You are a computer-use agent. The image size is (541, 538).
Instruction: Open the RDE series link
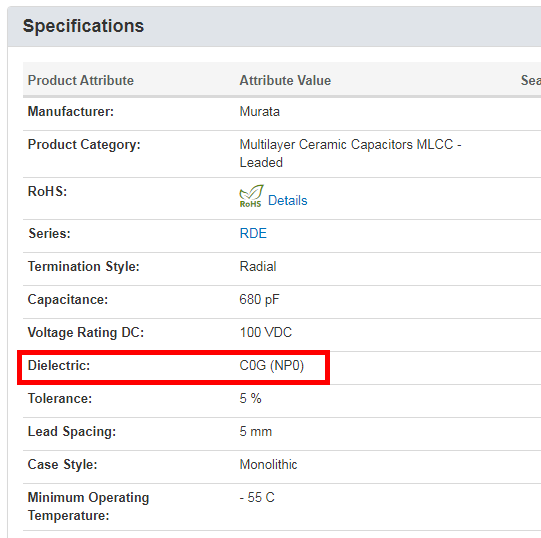[x=253, y=234]
